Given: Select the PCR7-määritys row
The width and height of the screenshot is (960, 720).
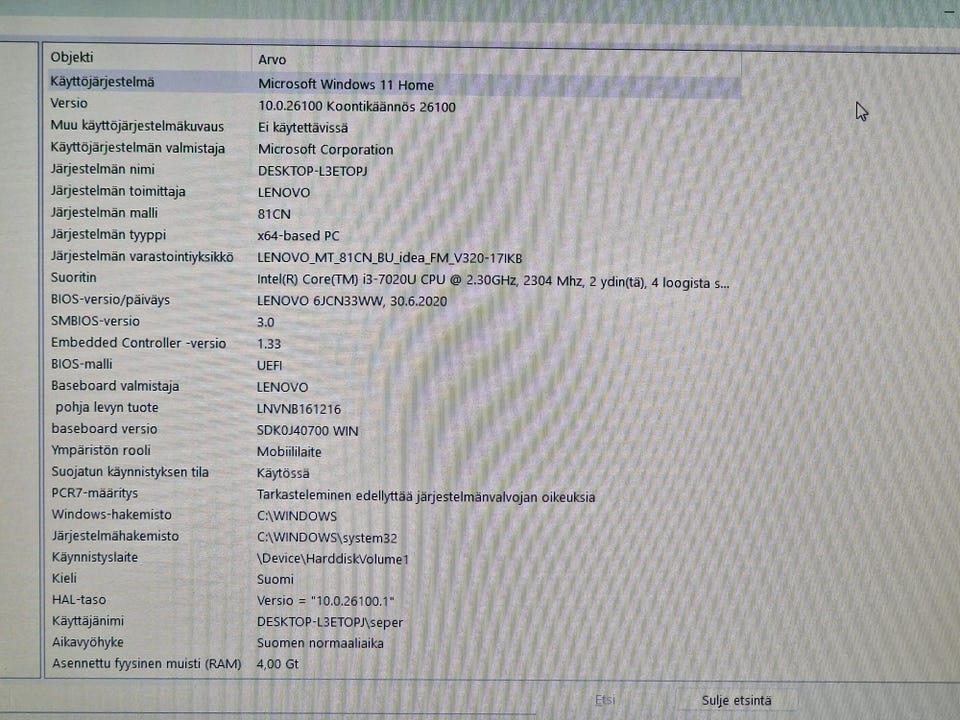Looking at the screenshot, I should tap(95, 493).
